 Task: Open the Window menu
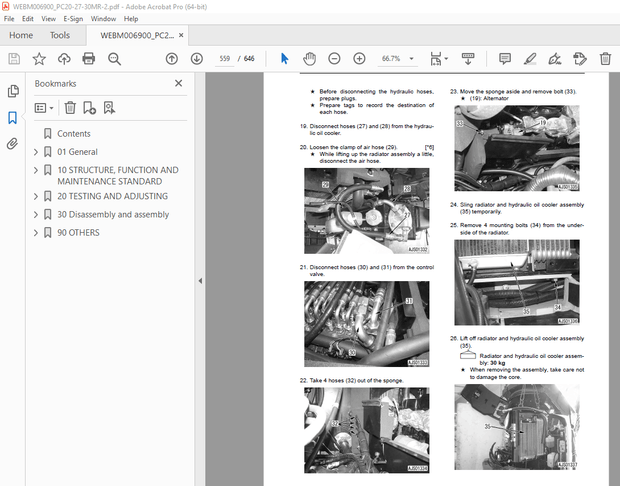tap(103, 19)
